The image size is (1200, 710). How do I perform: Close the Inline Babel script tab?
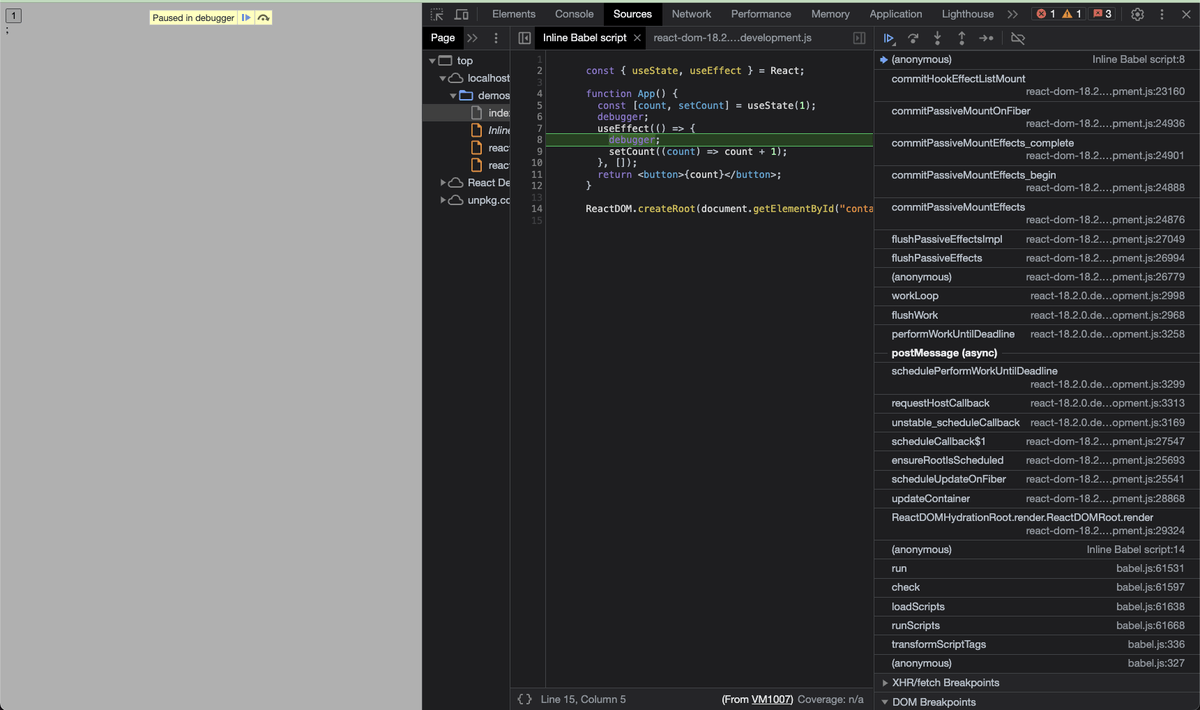tap(637, 38)
